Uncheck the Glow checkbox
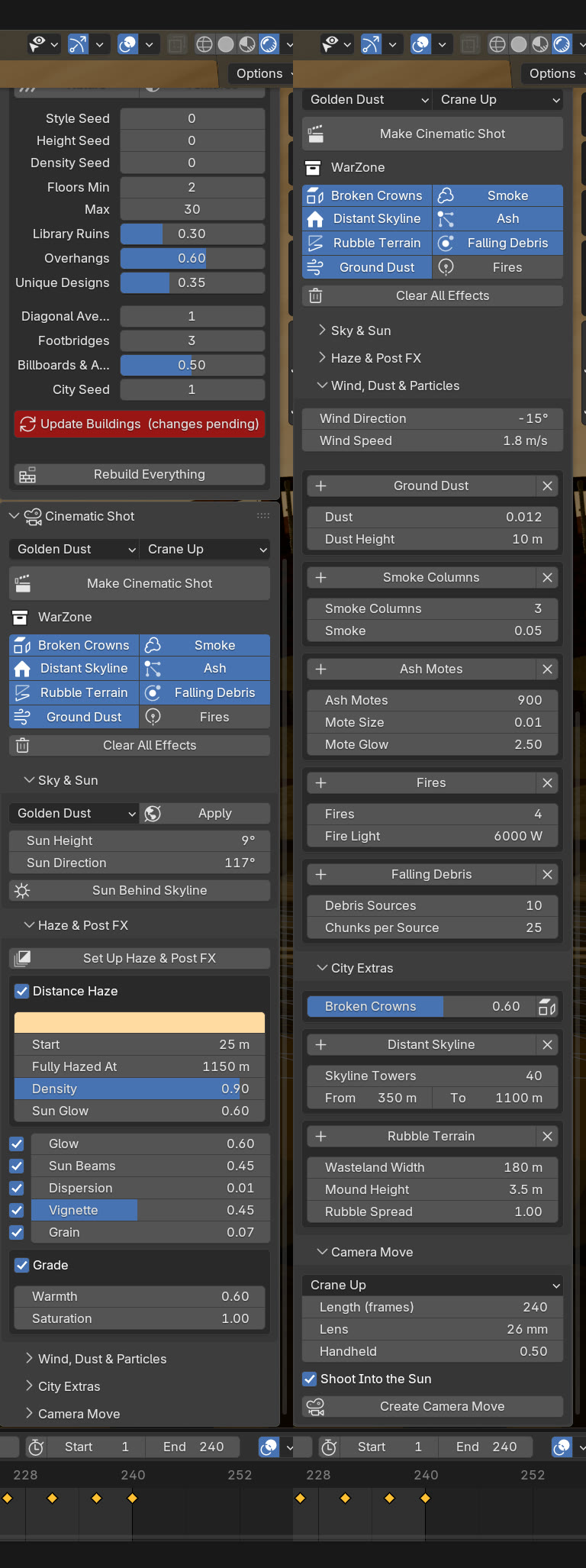 point(17,1144)
